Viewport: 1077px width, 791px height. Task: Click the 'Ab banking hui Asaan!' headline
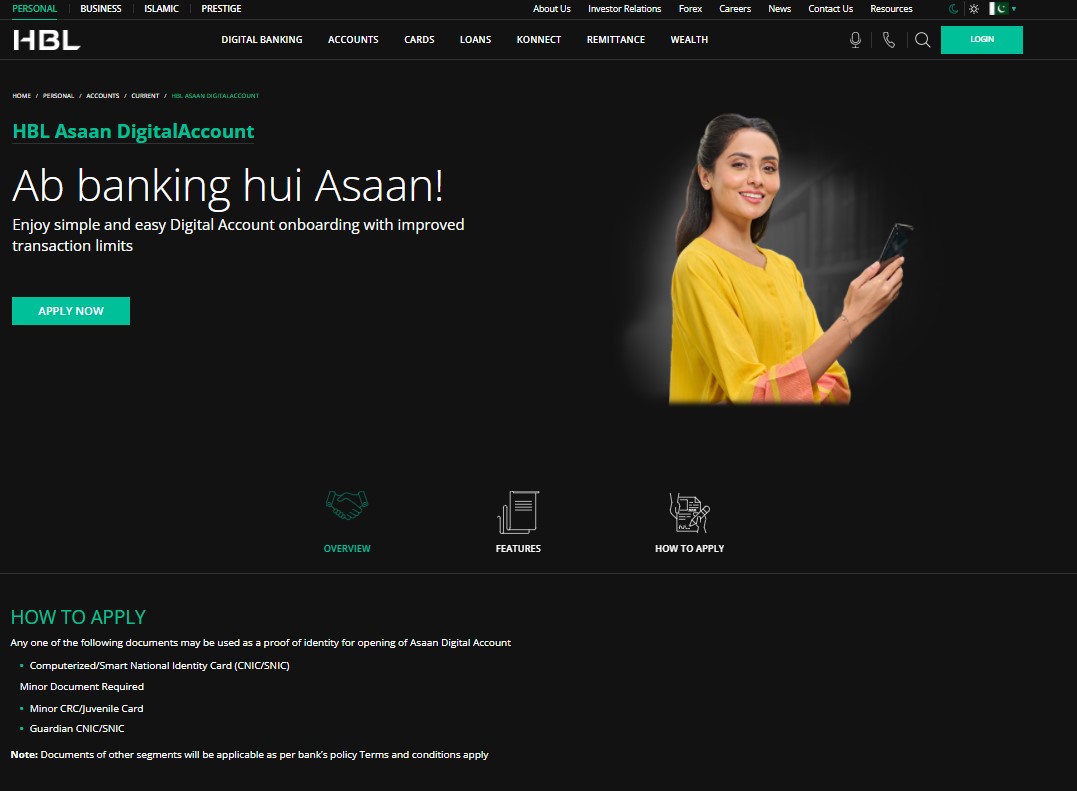point(228,186)
